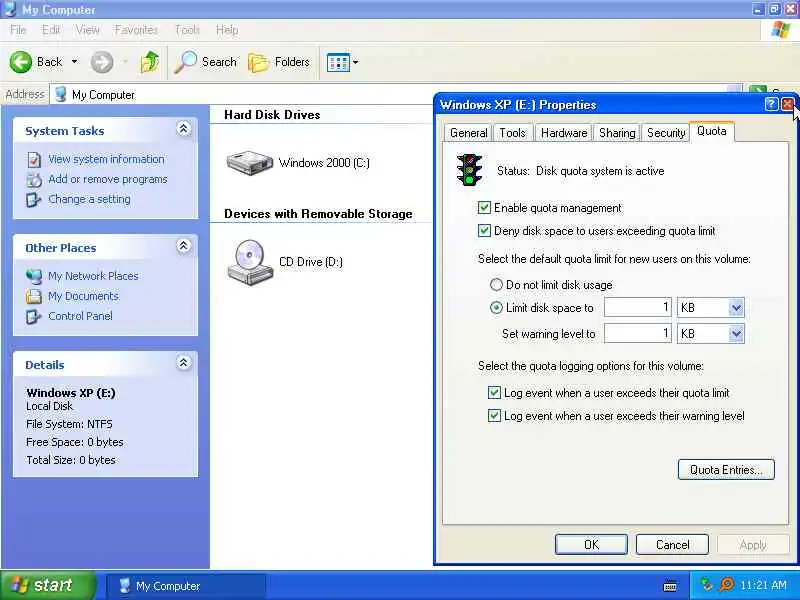Click the Change a setting icon
Image resolution: width=800 pixels, height=600 pixels.
point(34,199)
